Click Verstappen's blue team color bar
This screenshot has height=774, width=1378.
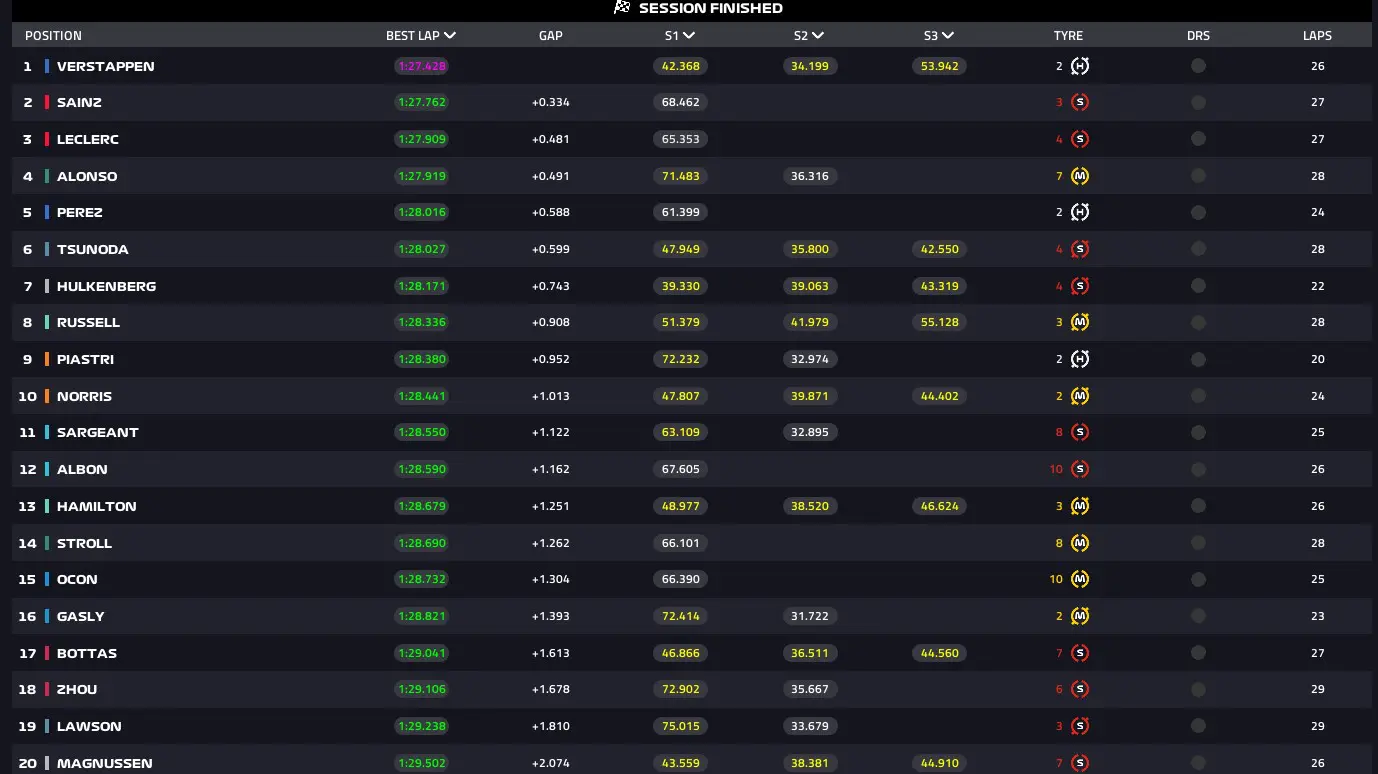point(47,66)
